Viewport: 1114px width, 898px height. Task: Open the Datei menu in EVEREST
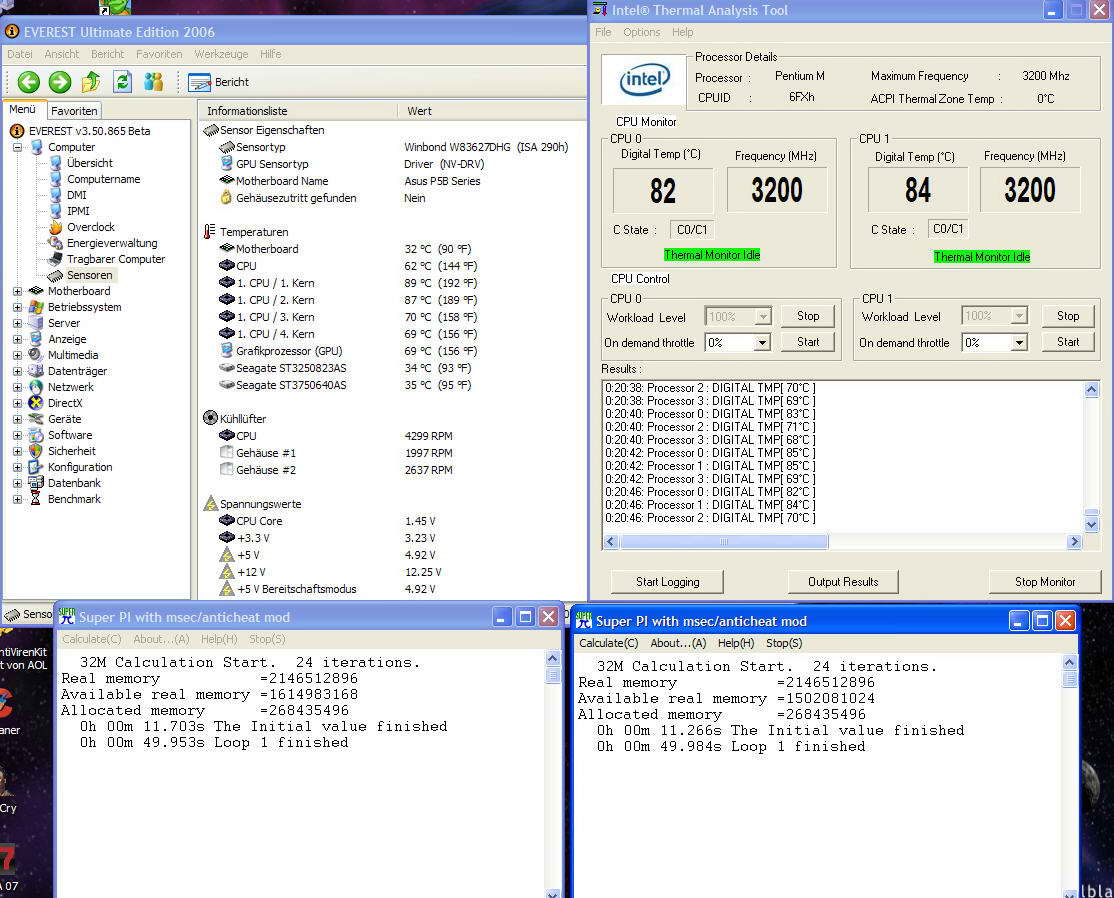20,54
